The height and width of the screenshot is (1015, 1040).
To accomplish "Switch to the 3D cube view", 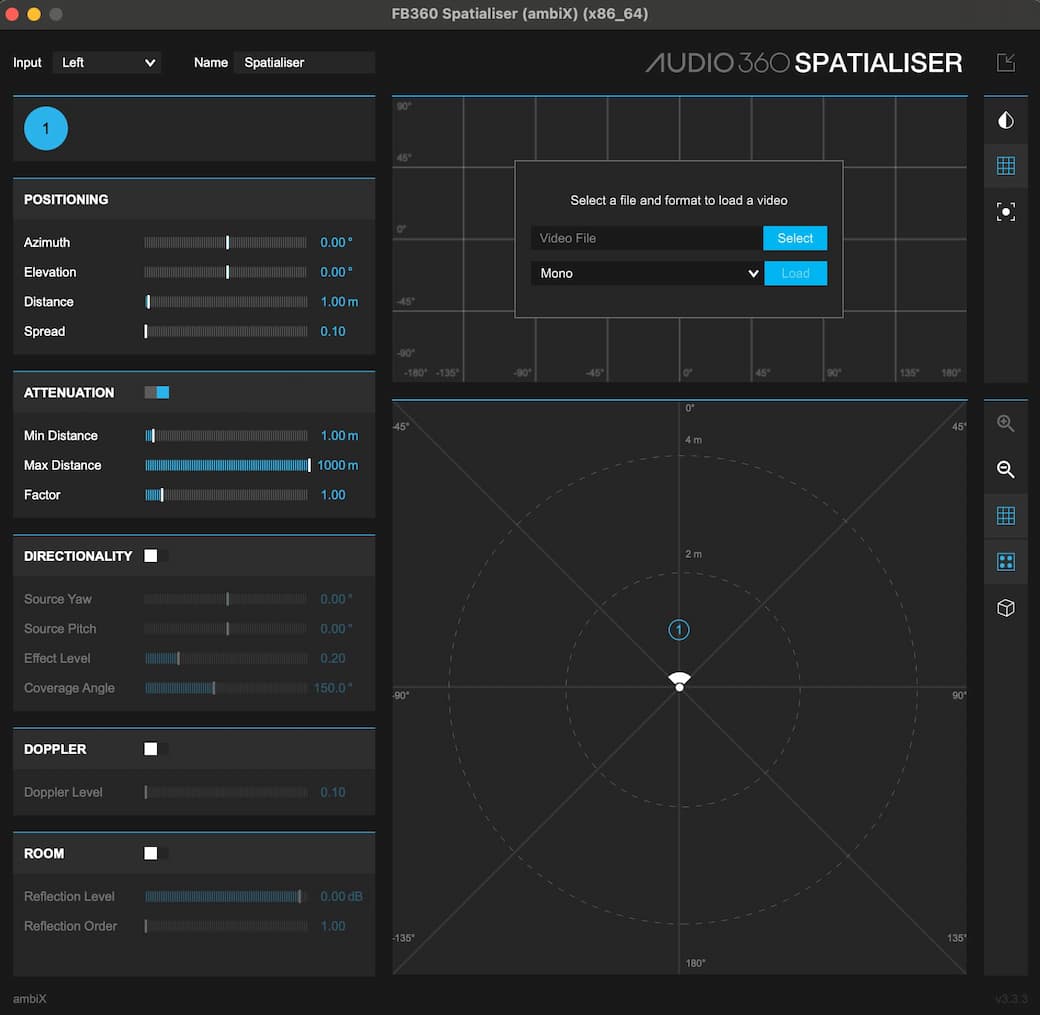I will pyautogui.click(x=1005, y=608).
